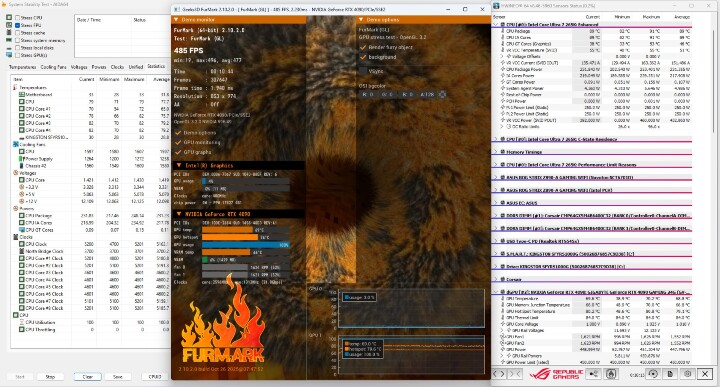Click FurMark bgcolor A:128 alpha field
The width and height of the screenshot is (720, 387).
pyautogui.click(x=427, y=94)
